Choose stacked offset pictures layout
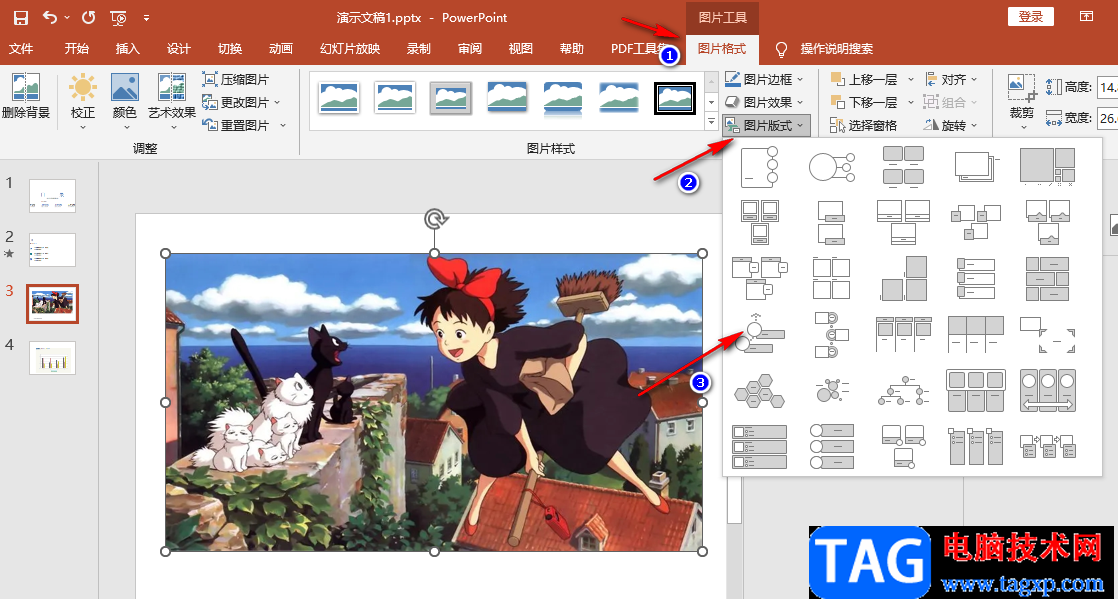 coord(977,168)
